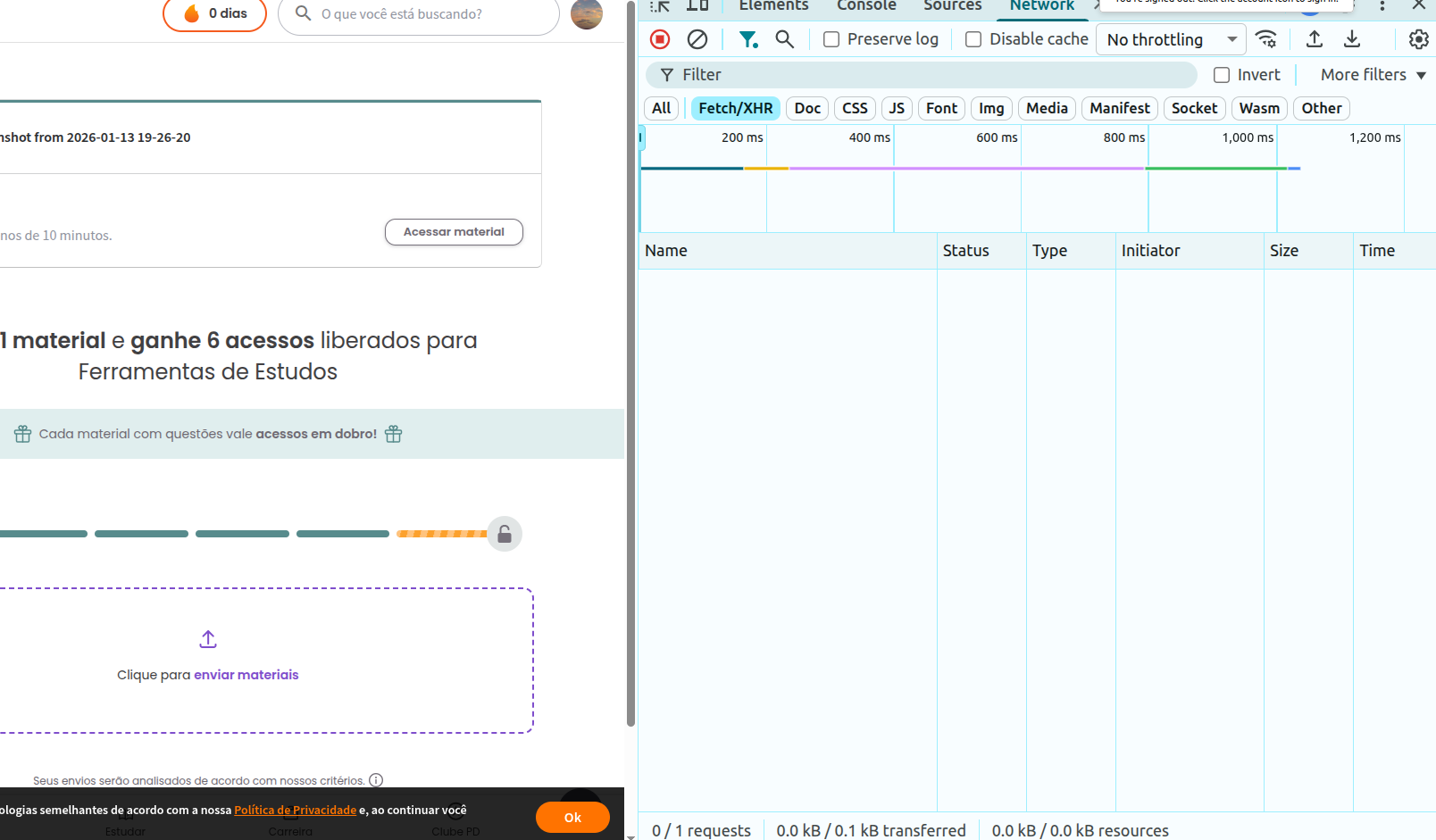Switch to the Console tab

tap(865, 5)
